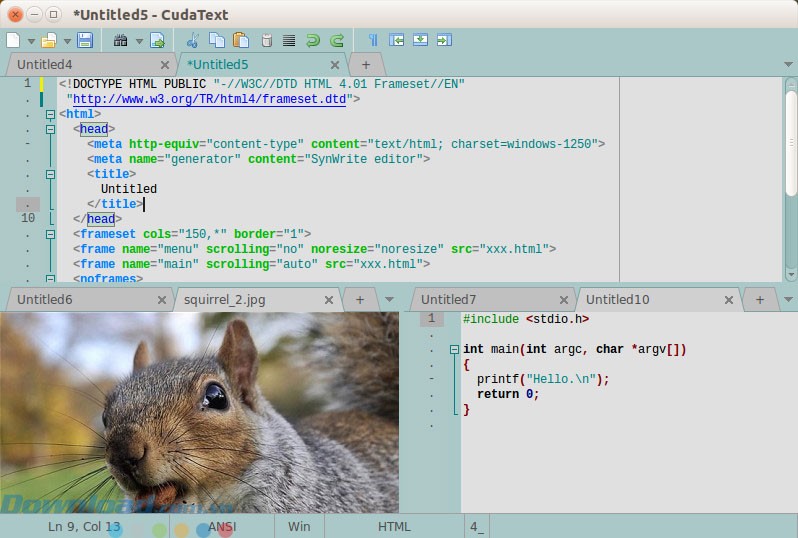This screenshot has width=798, height=538.
Task: Switch to the Untitled4 tab
Action: pyautogui.click(x=45, y=65)
